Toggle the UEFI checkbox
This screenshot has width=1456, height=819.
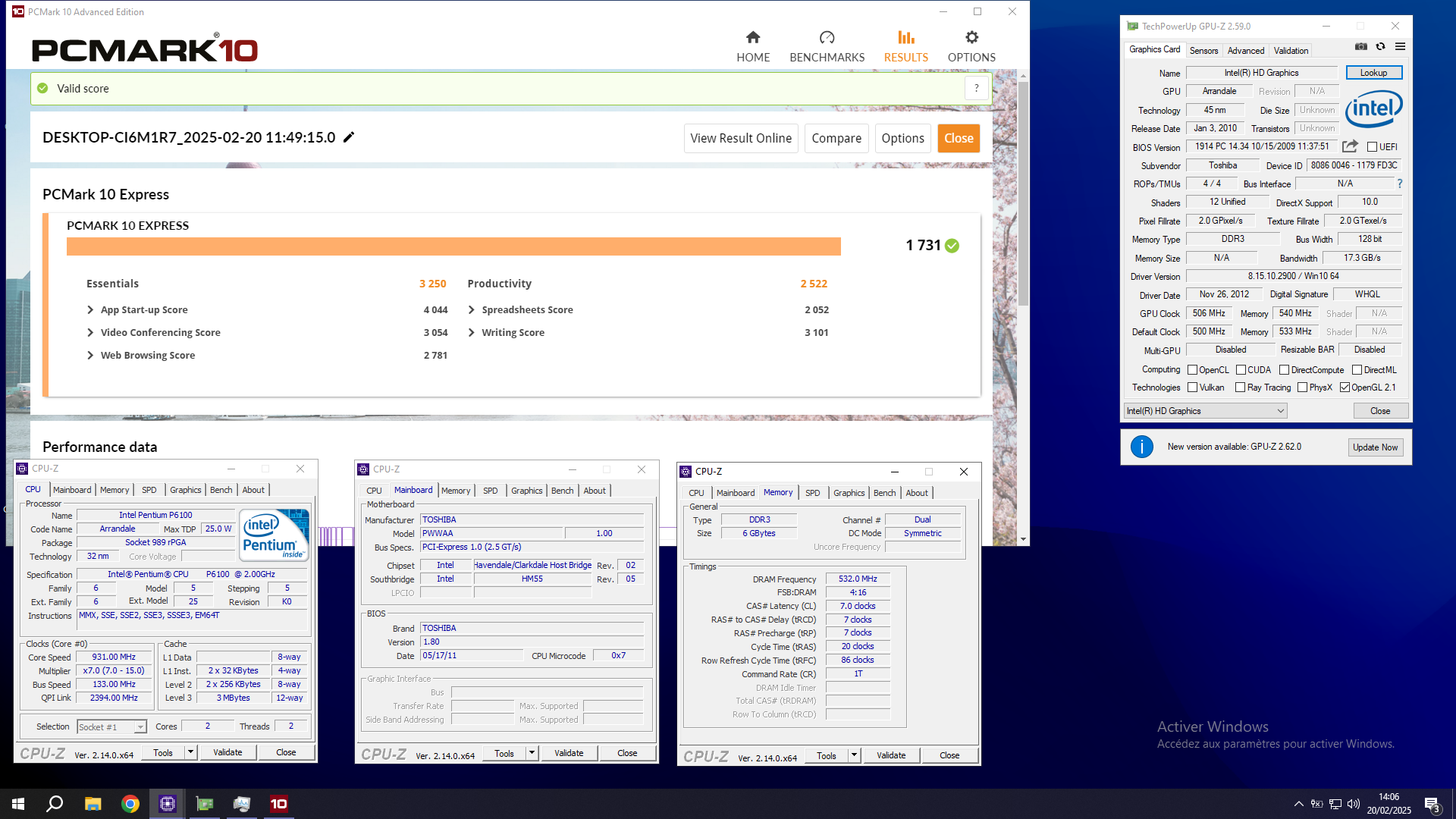[1372, 147]
